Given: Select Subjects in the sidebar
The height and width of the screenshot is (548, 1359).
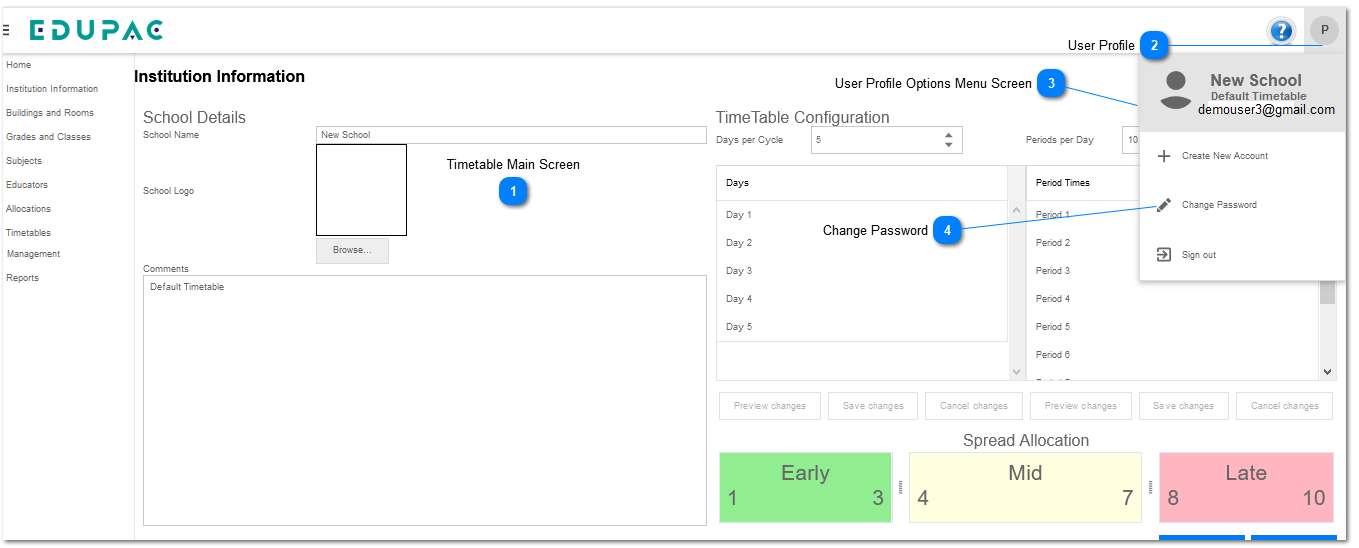Looking at the screenshot, I should 24,161.
